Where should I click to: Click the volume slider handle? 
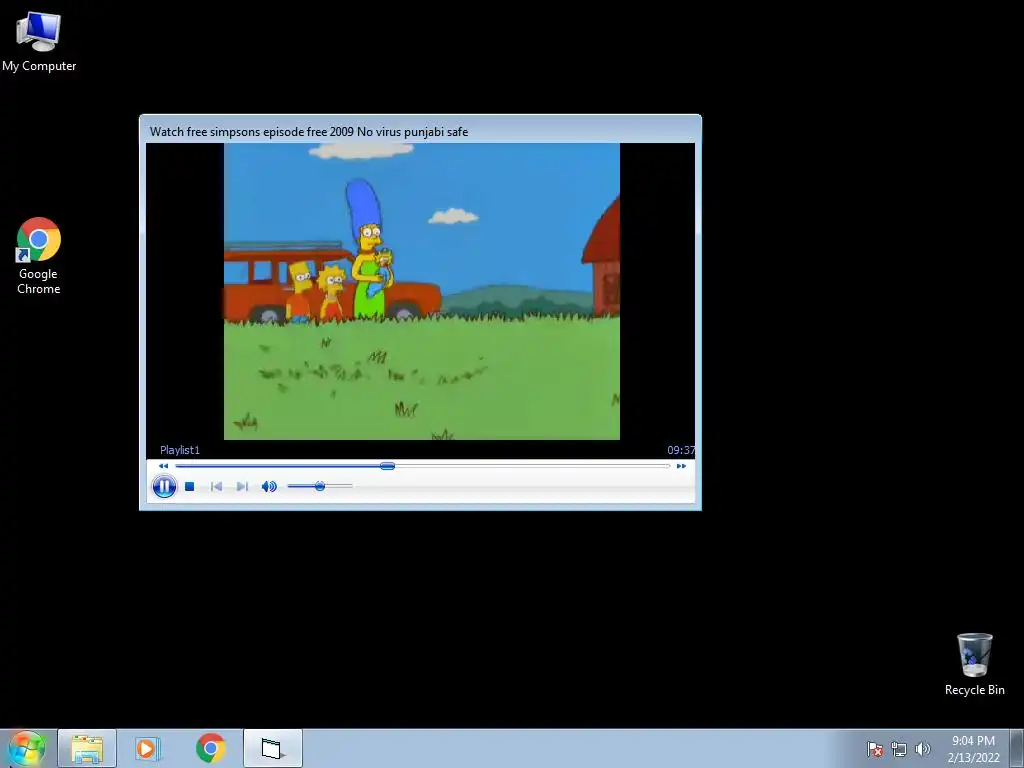click(319, 486)
